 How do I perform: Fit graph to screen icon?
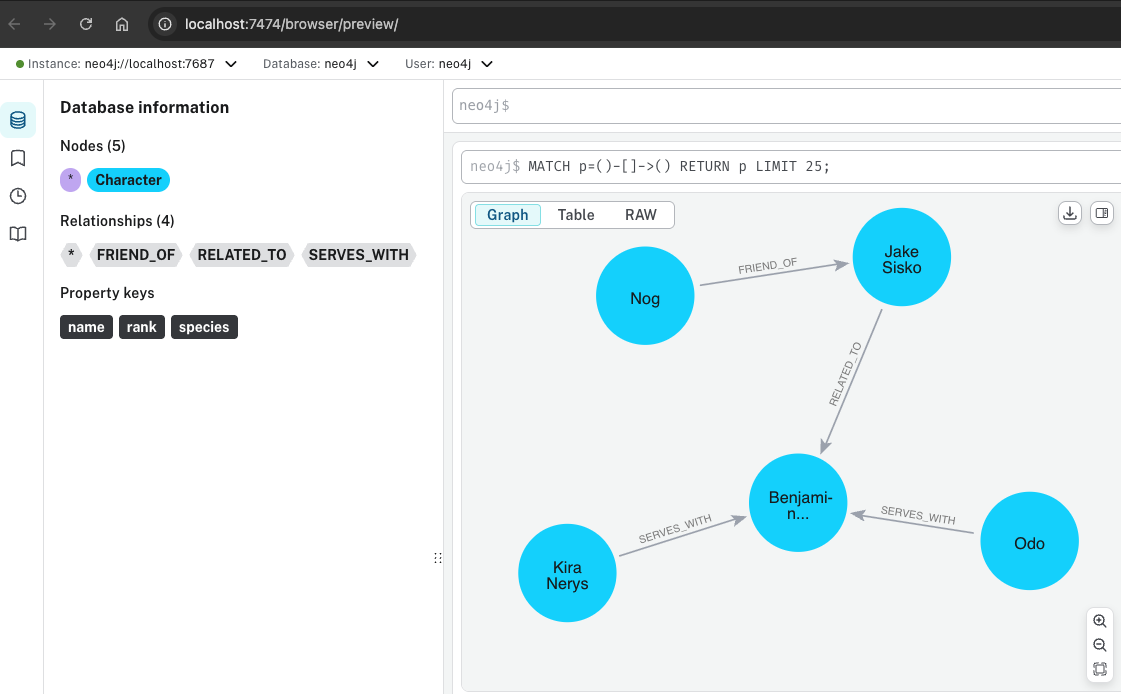pyautogui.click(x=1100, y=669)
